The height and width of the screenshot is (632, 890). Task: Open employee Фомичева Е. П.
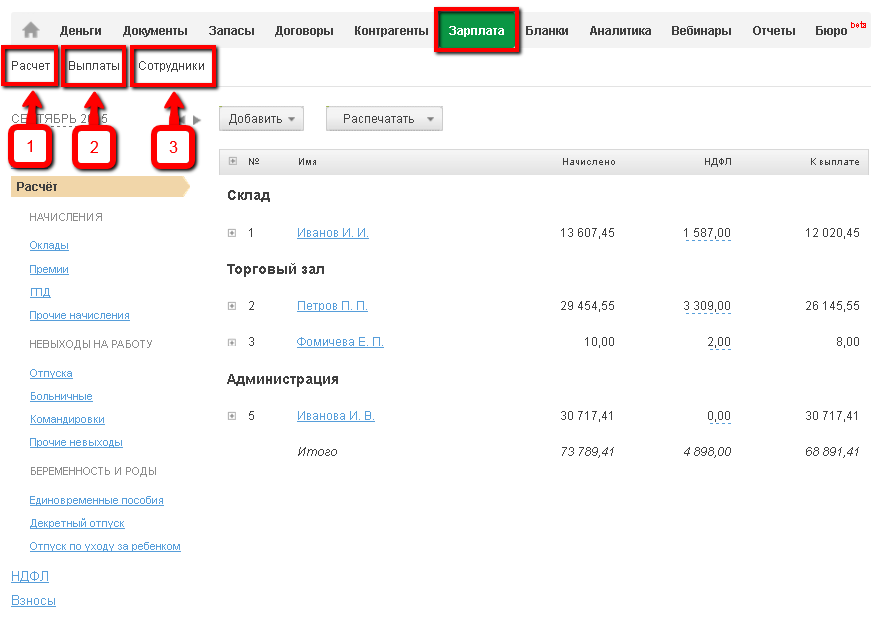click(340, 342)
